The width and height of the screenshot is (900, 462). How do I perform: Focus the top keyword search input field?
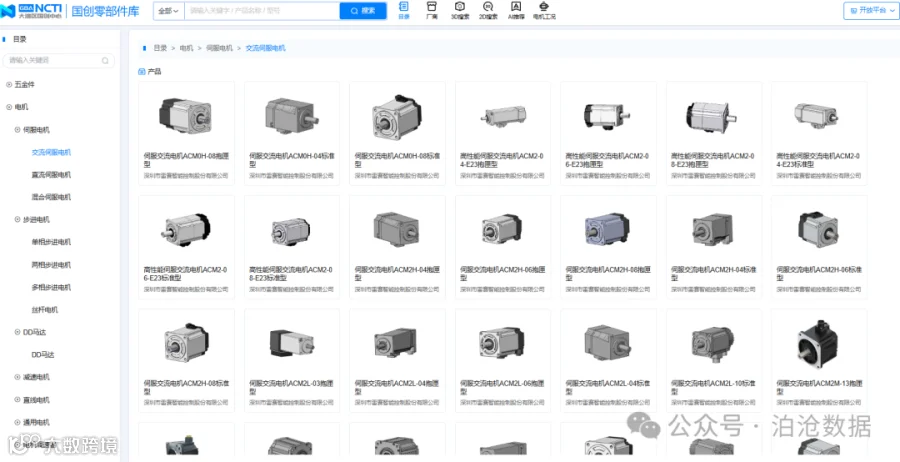pos(262,11)
